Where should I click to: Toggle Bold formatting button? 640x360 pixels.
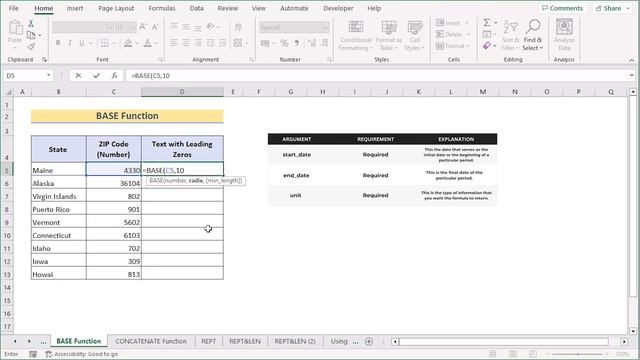click(58, 43)
